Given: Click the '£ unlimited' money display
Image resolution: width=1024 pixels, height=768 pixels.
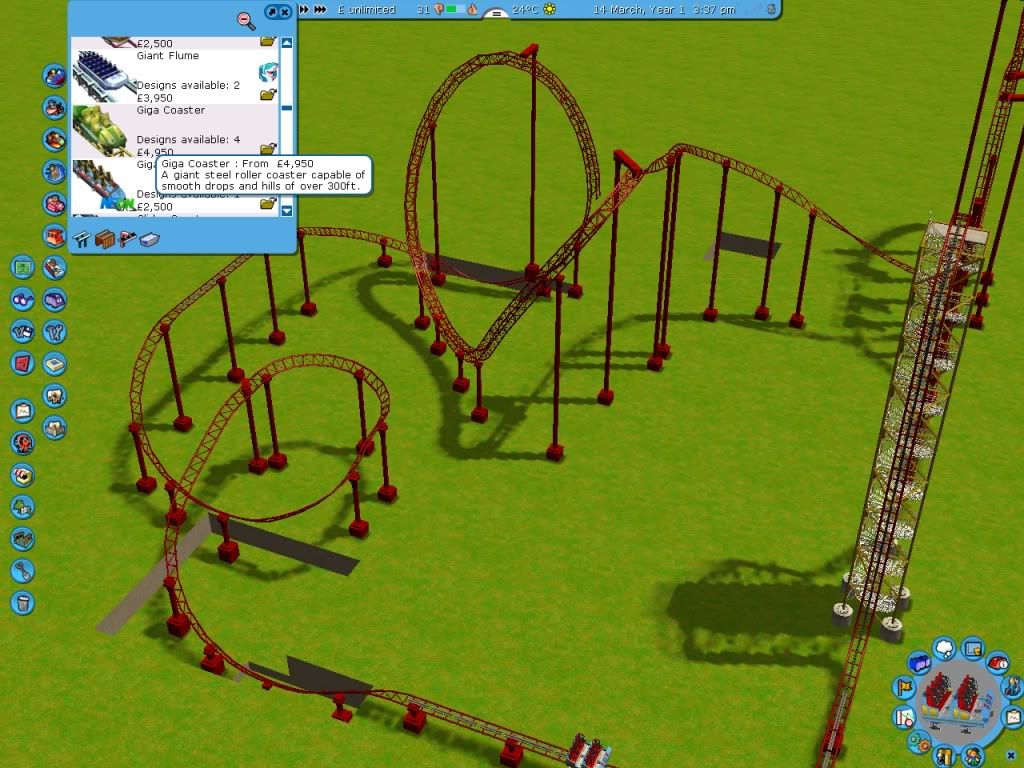Looking at the screenshot, I should (x=367, y=10).
